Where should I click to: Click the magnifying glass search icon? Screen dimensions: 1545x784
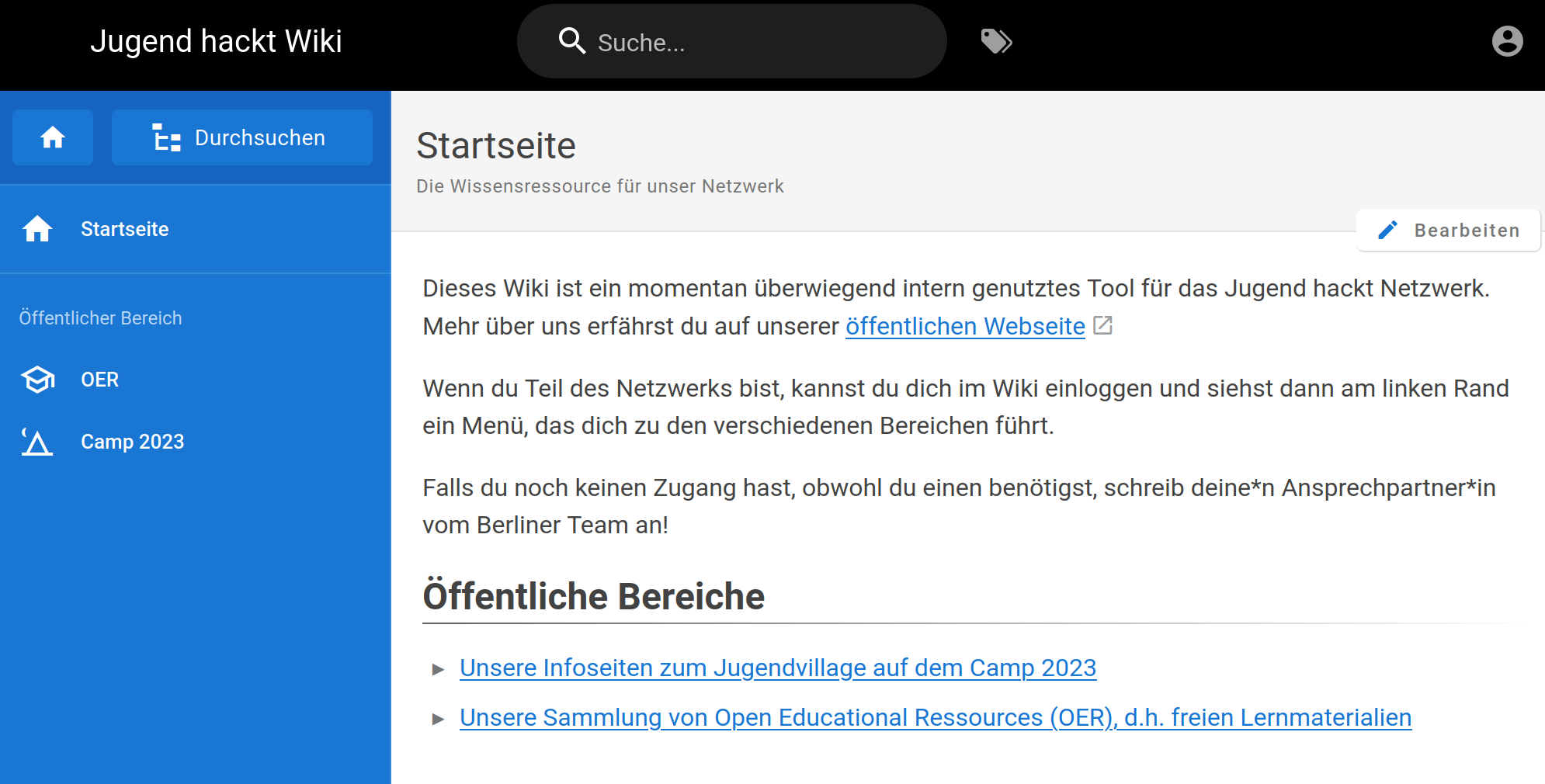click(572, 41)
